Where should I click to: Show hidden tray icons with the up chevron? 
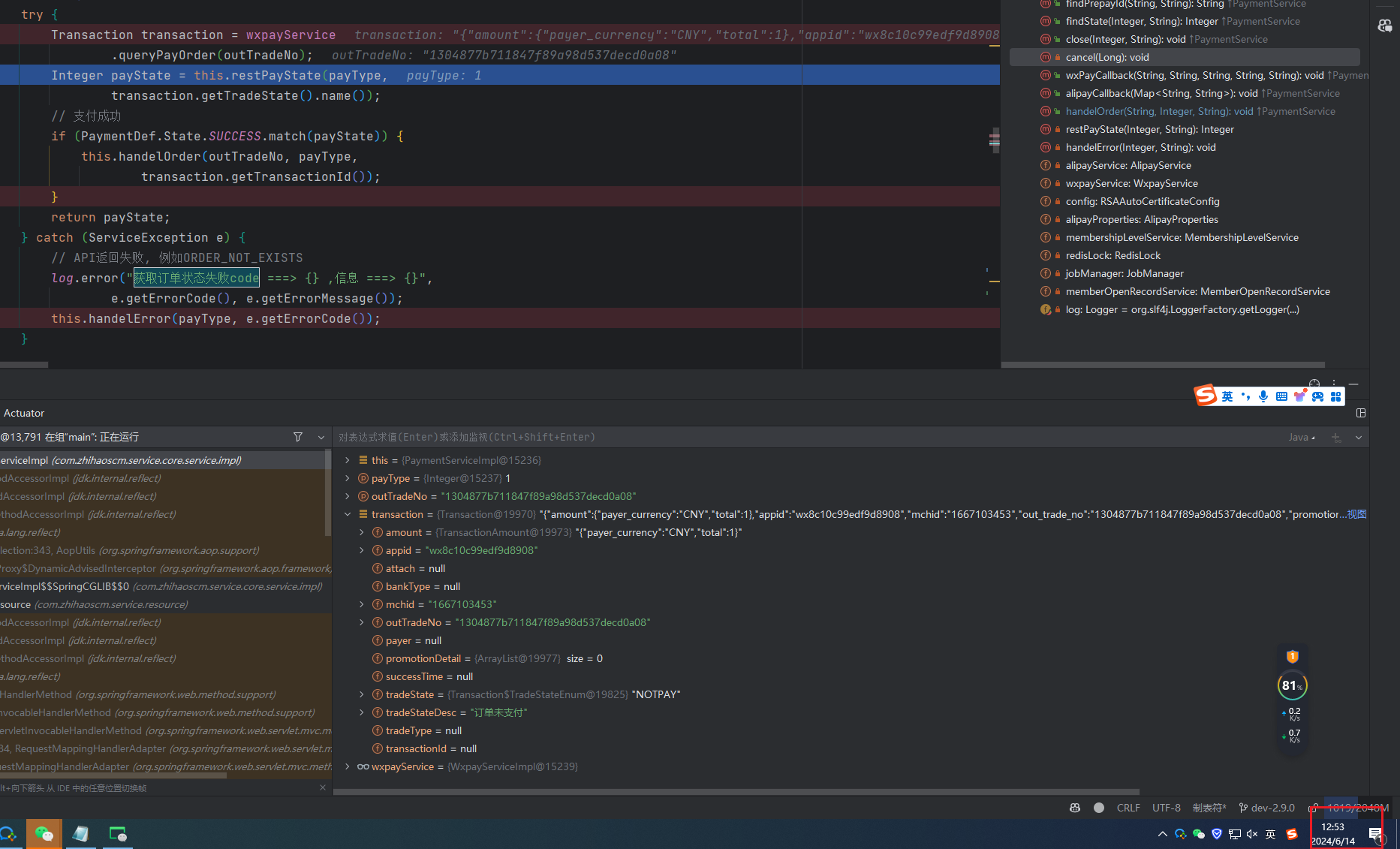tap(1163, 834)
